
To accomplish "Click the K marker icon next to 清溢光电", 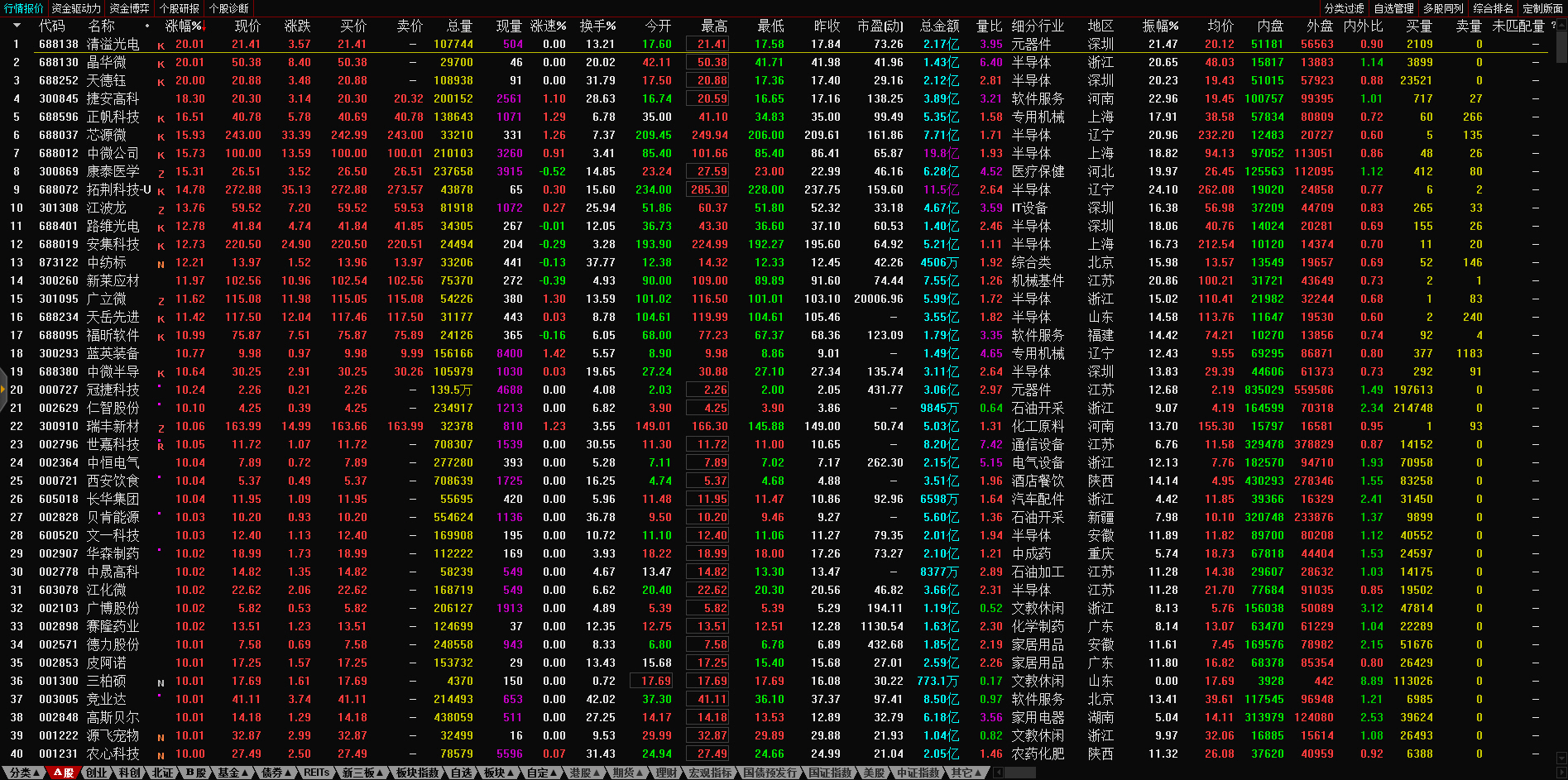I will tap(161, 45).
